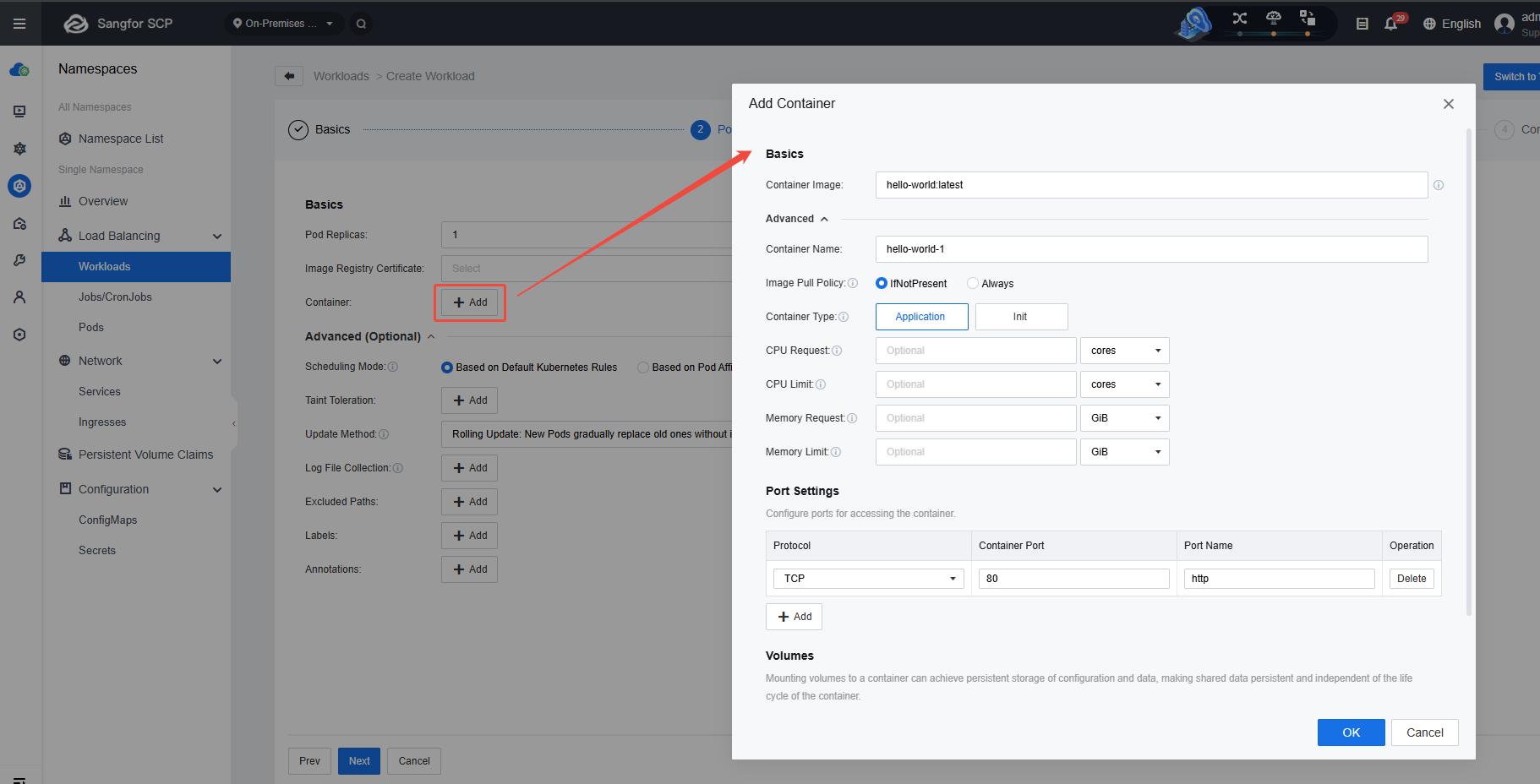Confirm dialog with OK button
The height and width of the screenshot is (784, 1540).
pos(1351,732)
